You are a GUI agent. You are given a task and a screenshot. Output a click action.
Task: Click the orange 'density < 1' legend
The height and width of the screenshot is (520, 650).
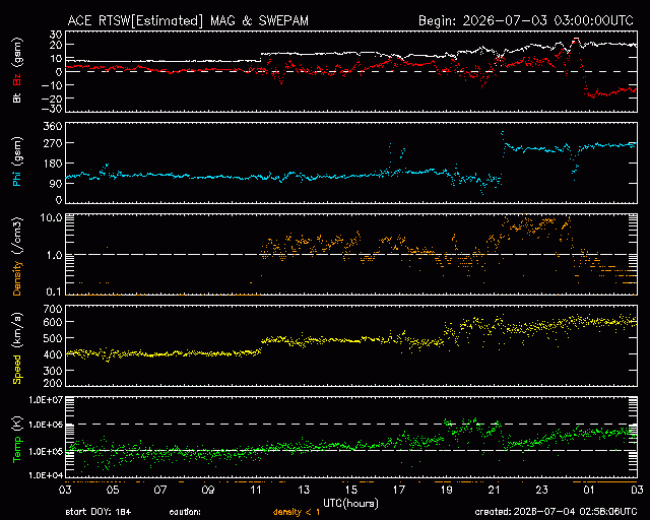[296, 512]
